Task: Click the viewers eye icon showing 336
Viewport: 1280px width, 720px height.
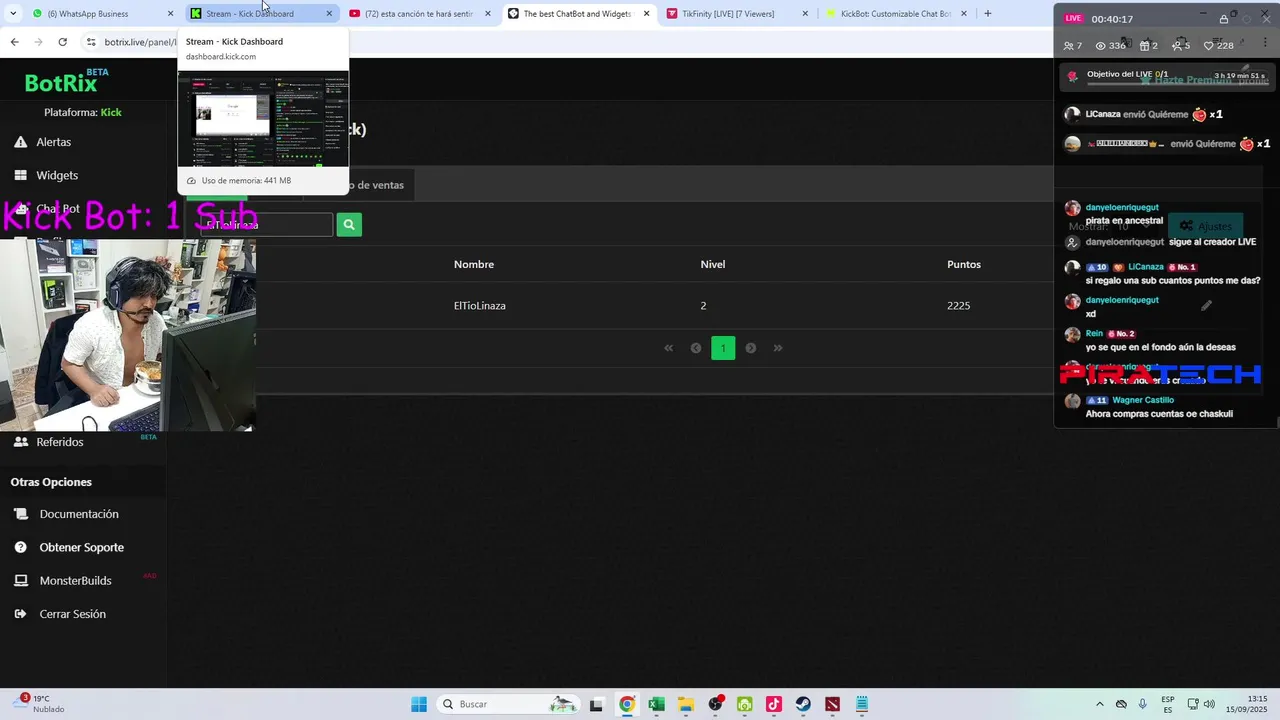Action: 1101,46
